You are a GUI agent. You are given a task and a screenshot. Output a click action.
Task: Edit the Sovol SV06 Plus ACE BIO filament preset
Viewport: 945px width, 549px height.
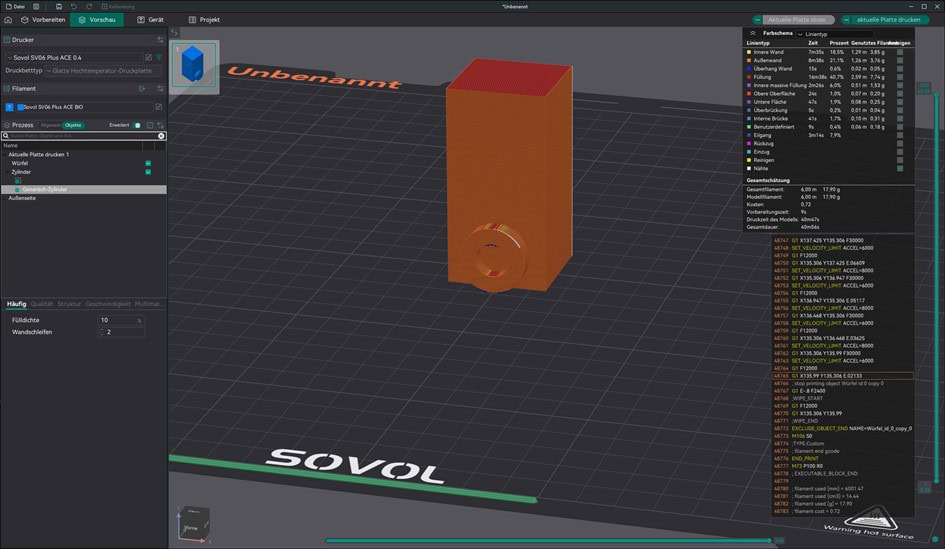[159, 106]
